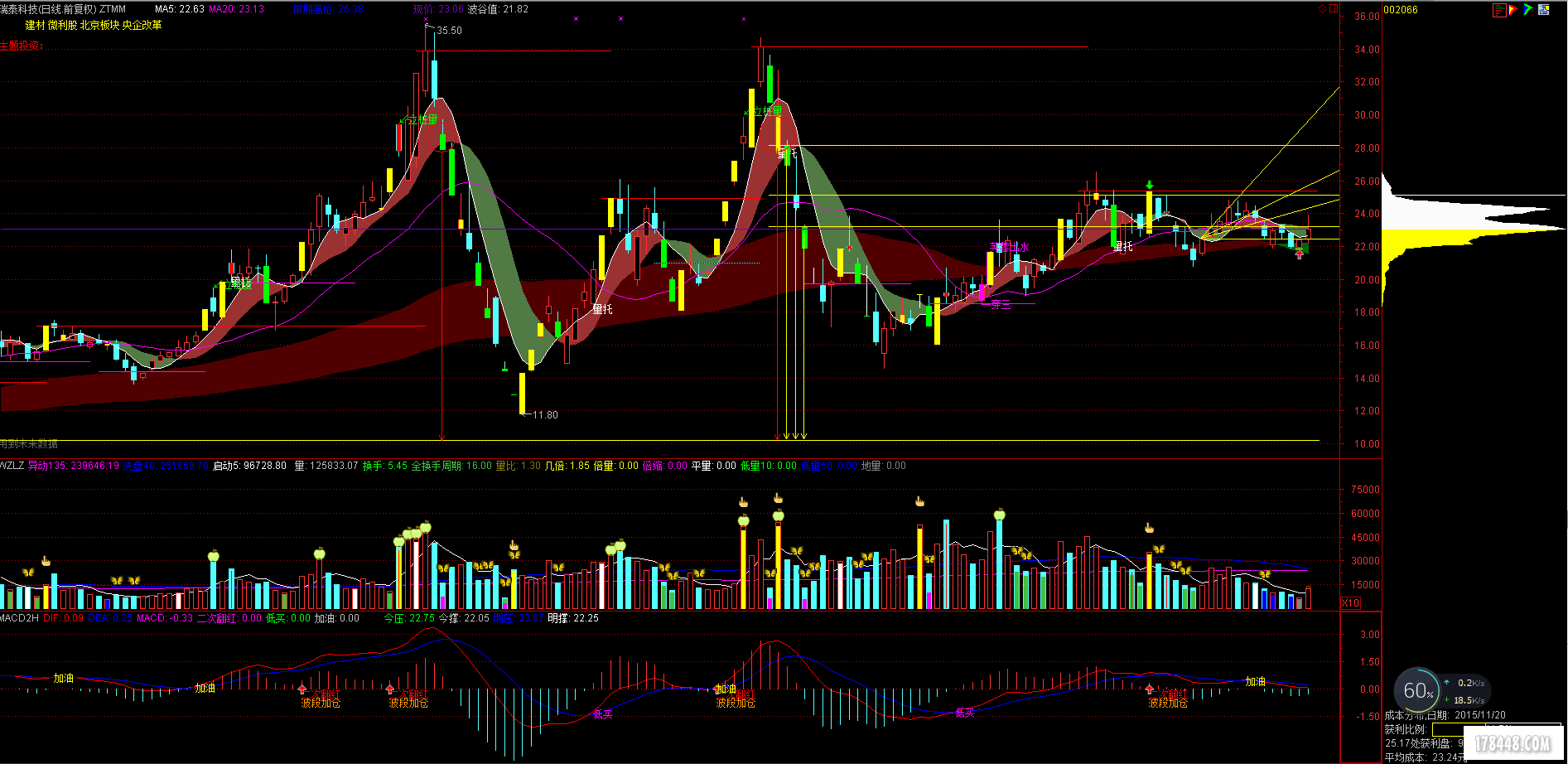Click the 换手: 5.45 value

(385, 466)
